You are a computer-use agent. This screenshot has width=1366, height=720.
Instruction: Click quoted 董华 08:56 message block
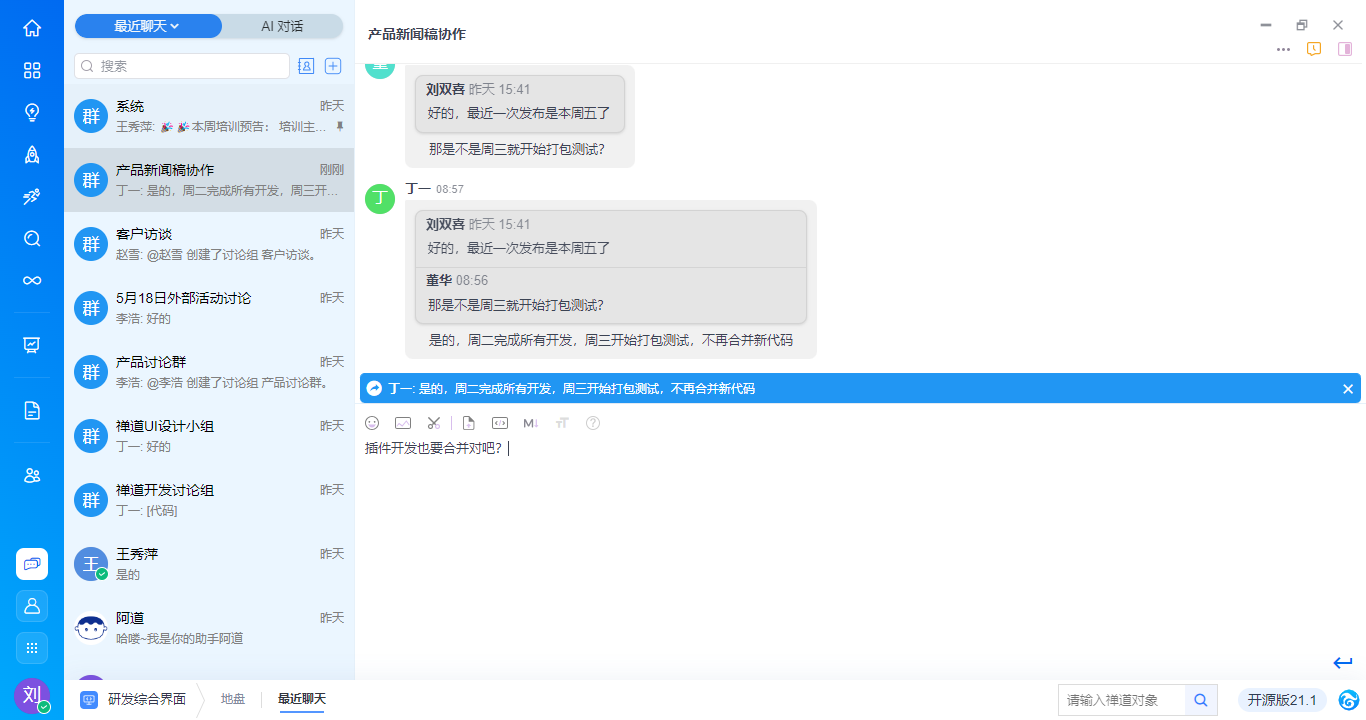(611, 295)
